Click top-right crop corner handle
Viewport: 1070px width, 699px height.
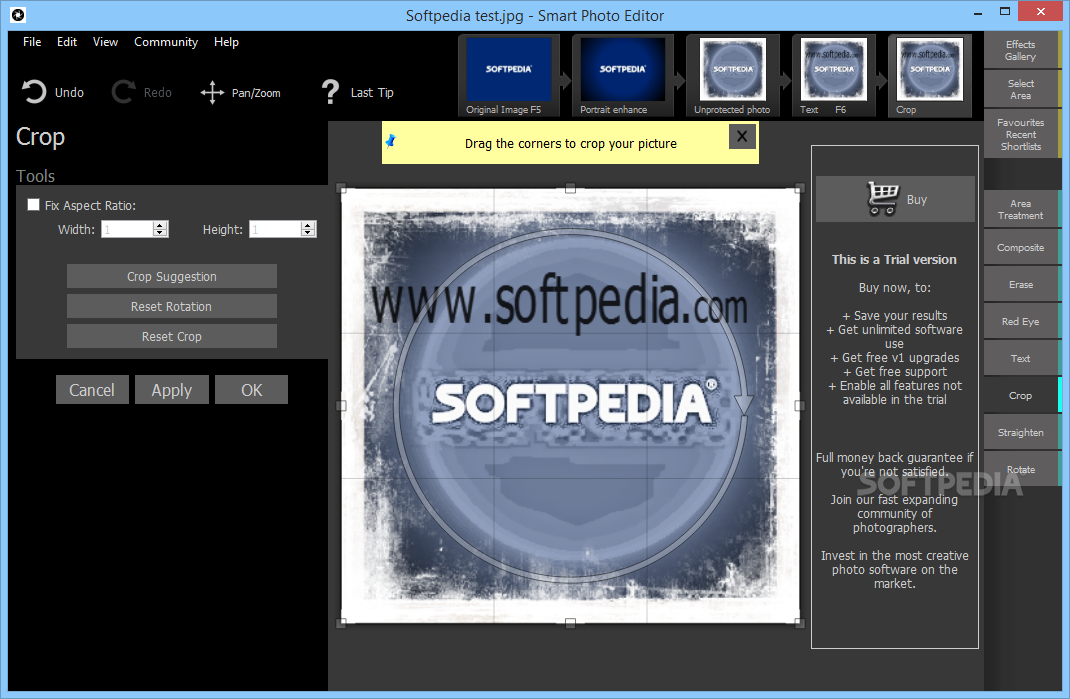click(x=799, y=188)
